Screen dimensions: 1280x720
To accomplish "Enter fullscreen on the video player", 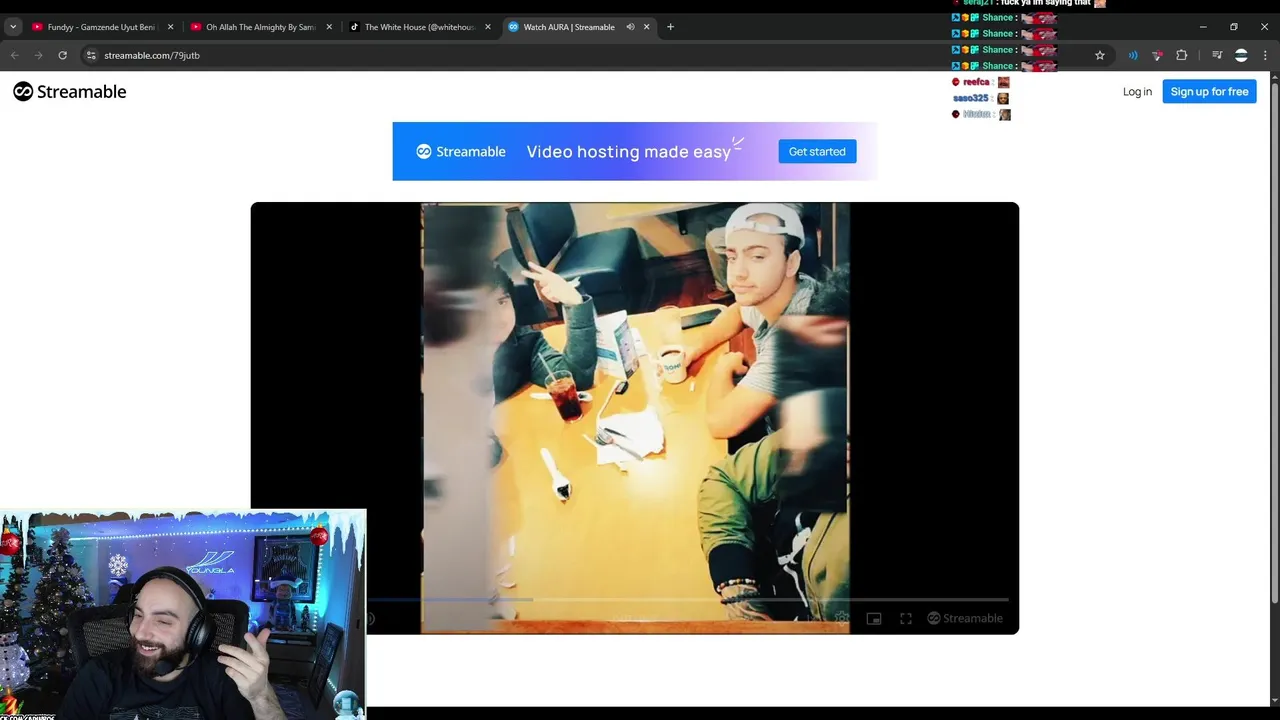I will (x=906, y=618).
